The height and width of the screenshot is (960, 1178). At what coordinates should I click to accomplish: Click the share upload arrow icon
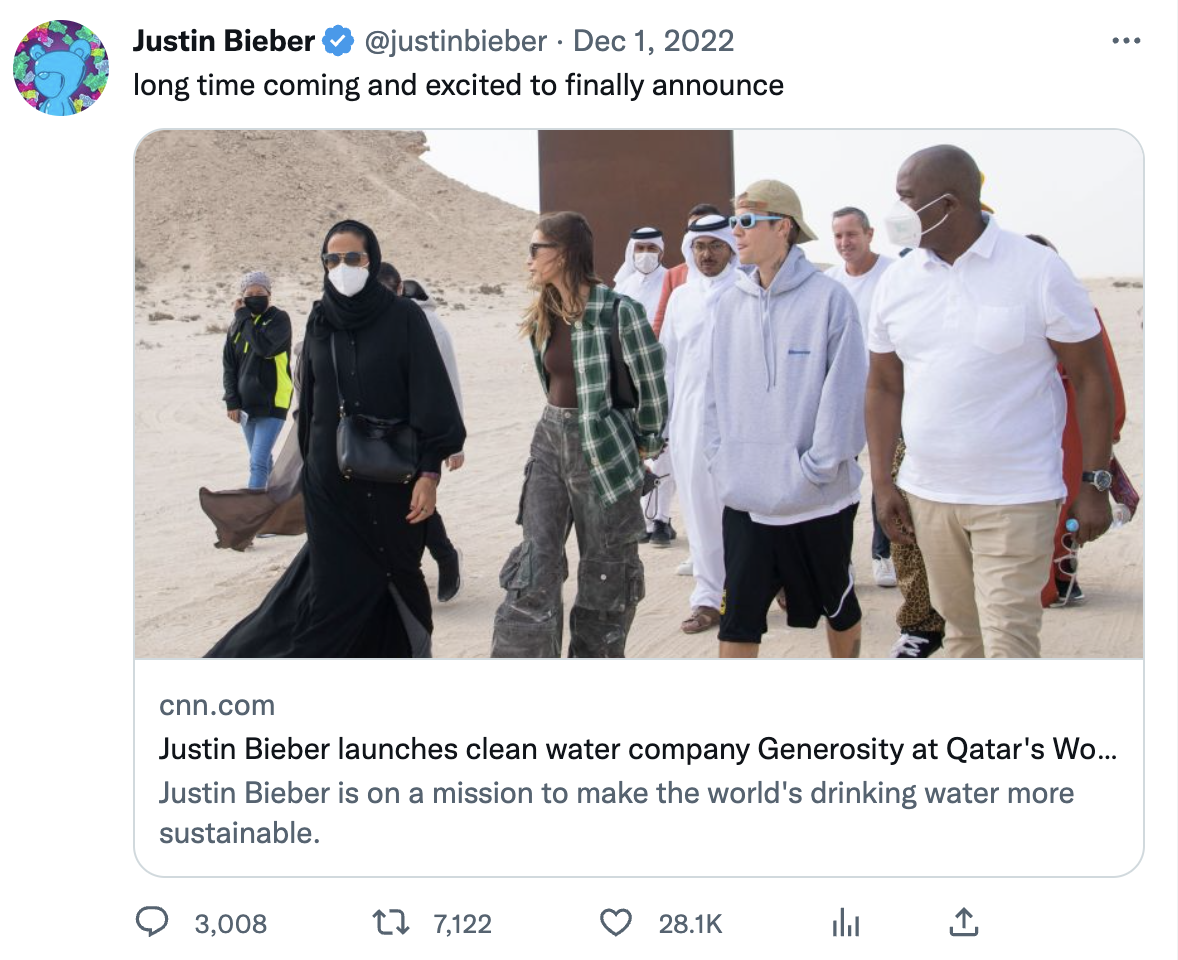(962, 922)
